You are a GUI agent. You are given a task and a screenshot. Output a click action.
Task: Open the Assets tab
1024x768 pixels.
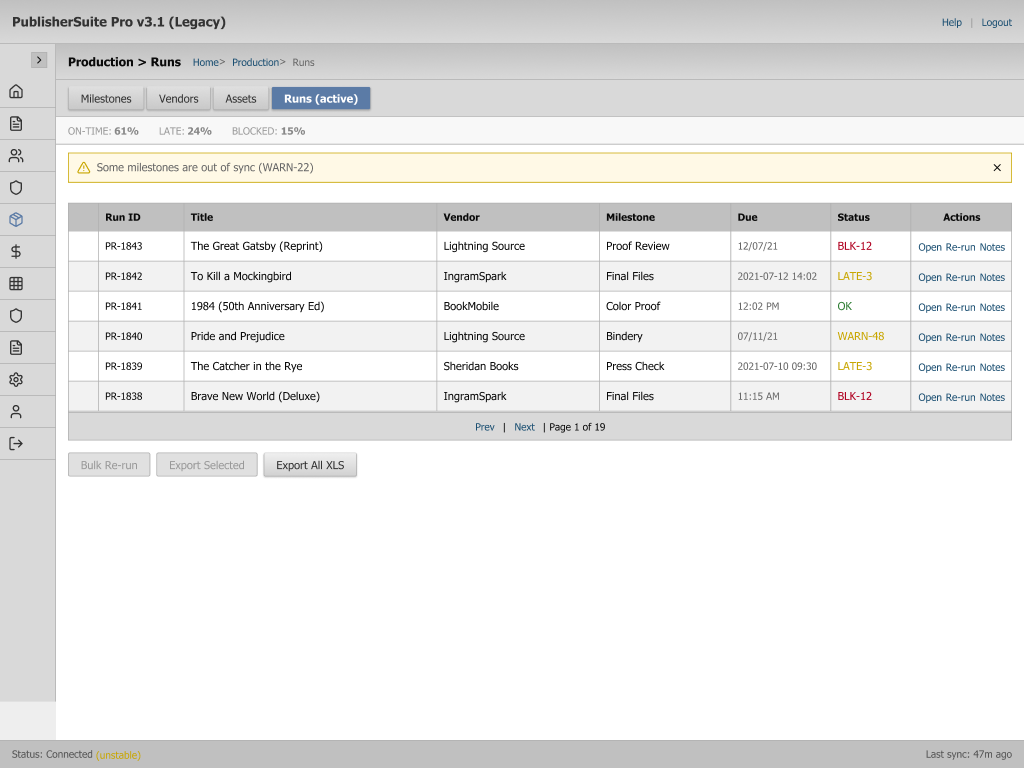coord(241,99)
